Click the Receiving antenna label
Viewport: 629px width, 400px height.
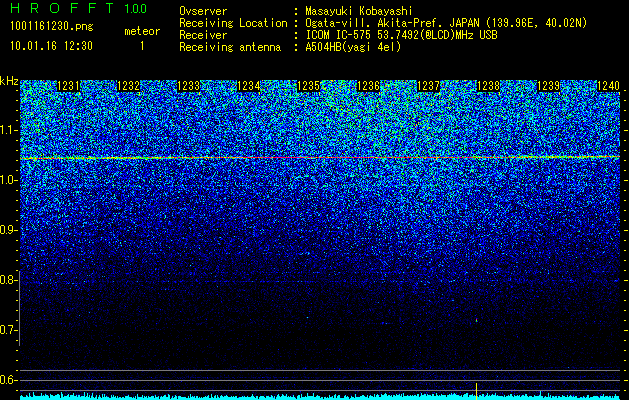(230, 47)
